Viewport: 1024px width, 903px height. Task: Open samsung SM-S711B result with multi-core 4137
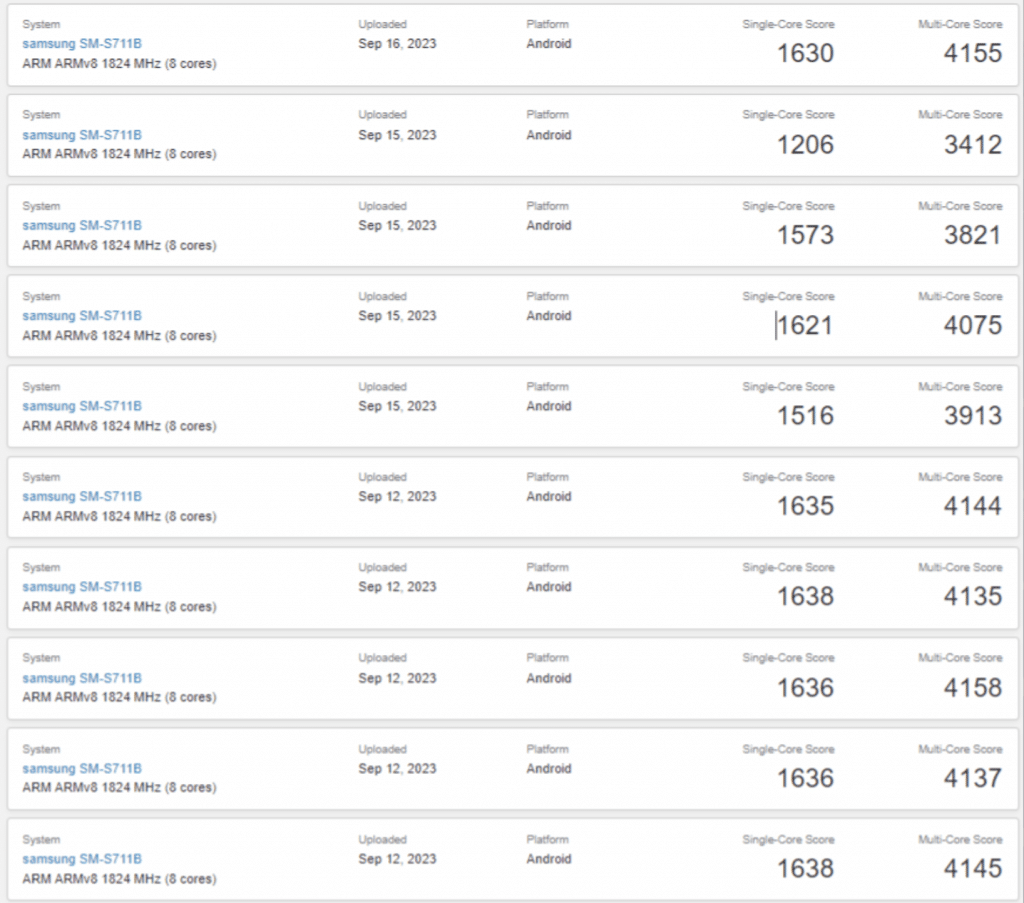tap(82, 768)
